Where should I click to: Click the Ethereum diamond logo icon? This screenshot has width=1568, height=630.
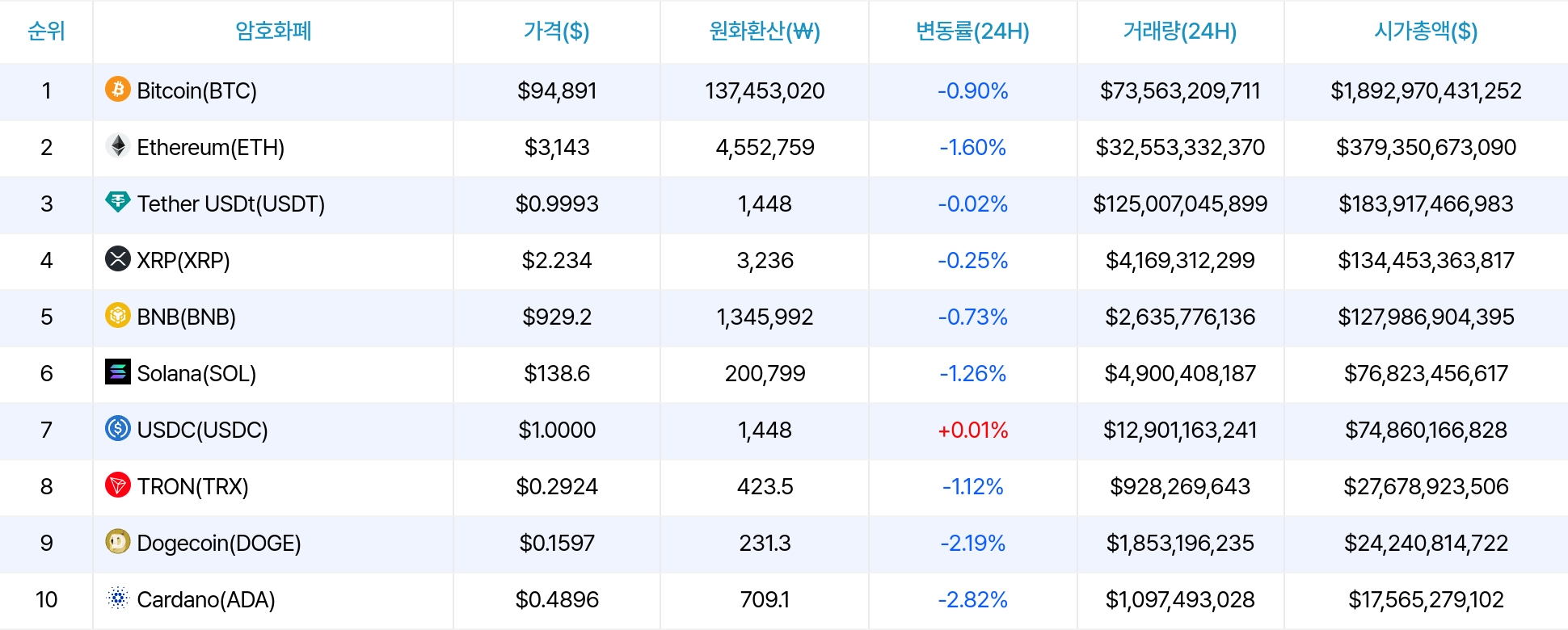coord(118,145)
